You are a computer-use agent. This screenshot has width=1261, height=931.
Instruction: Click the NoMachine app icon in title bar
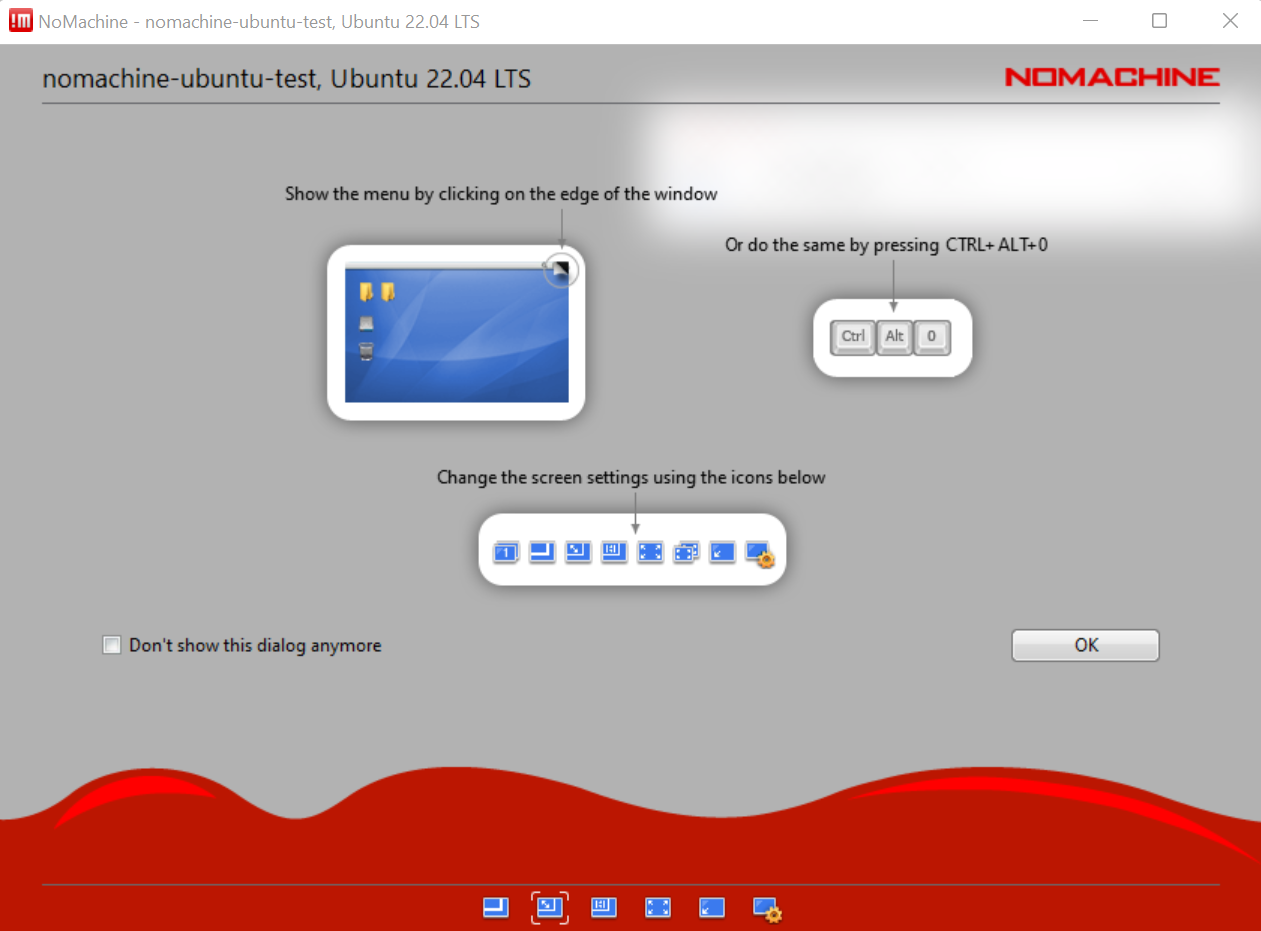20,20
